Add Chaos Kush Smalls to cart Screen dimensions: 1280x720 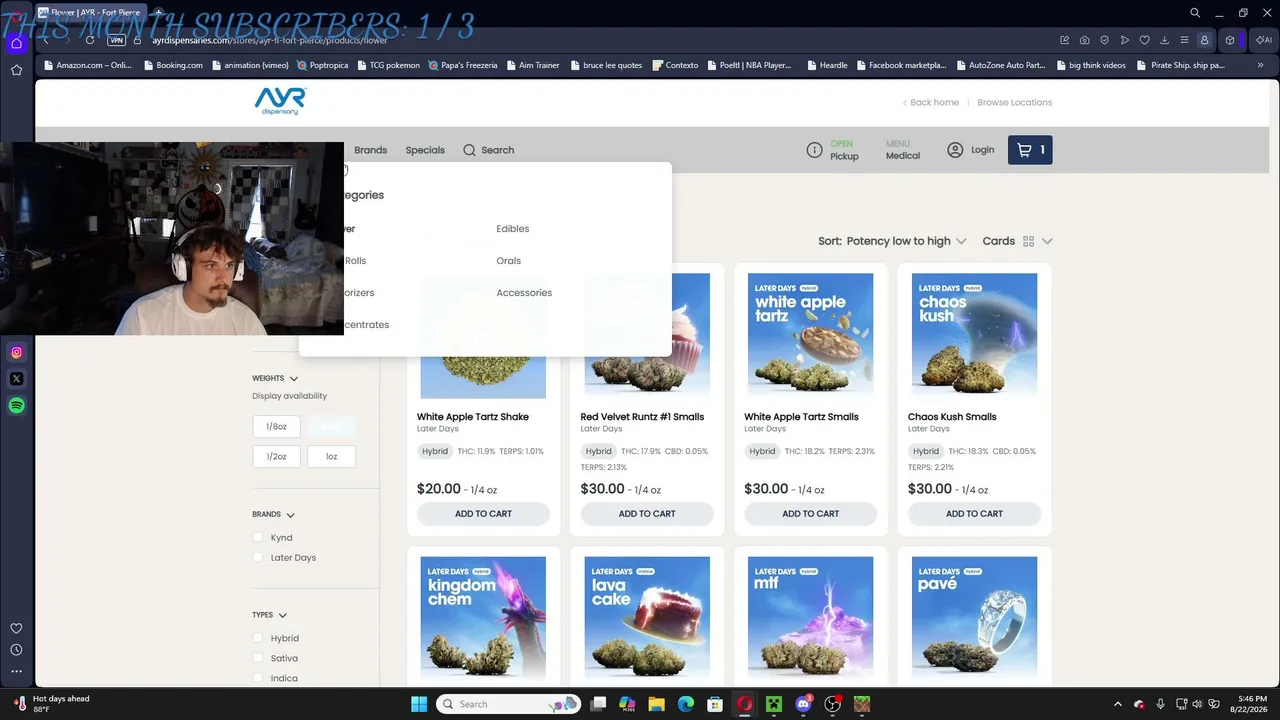[974, 514]
